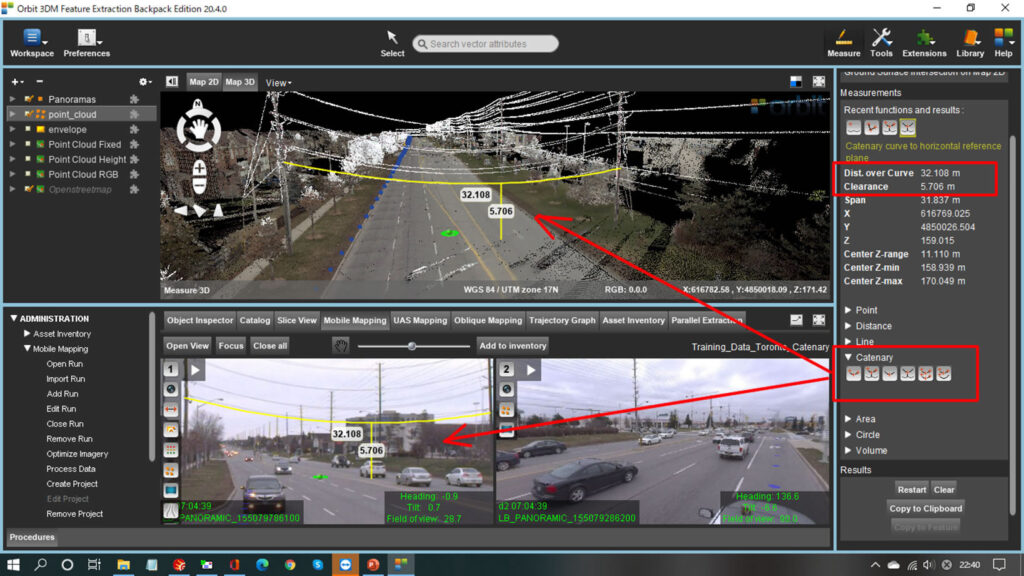Image resolution: width=1024 pixels, height=576 pixels.
Task: Open the Trajectory Graph tab
Action: [x=561, y=321]
